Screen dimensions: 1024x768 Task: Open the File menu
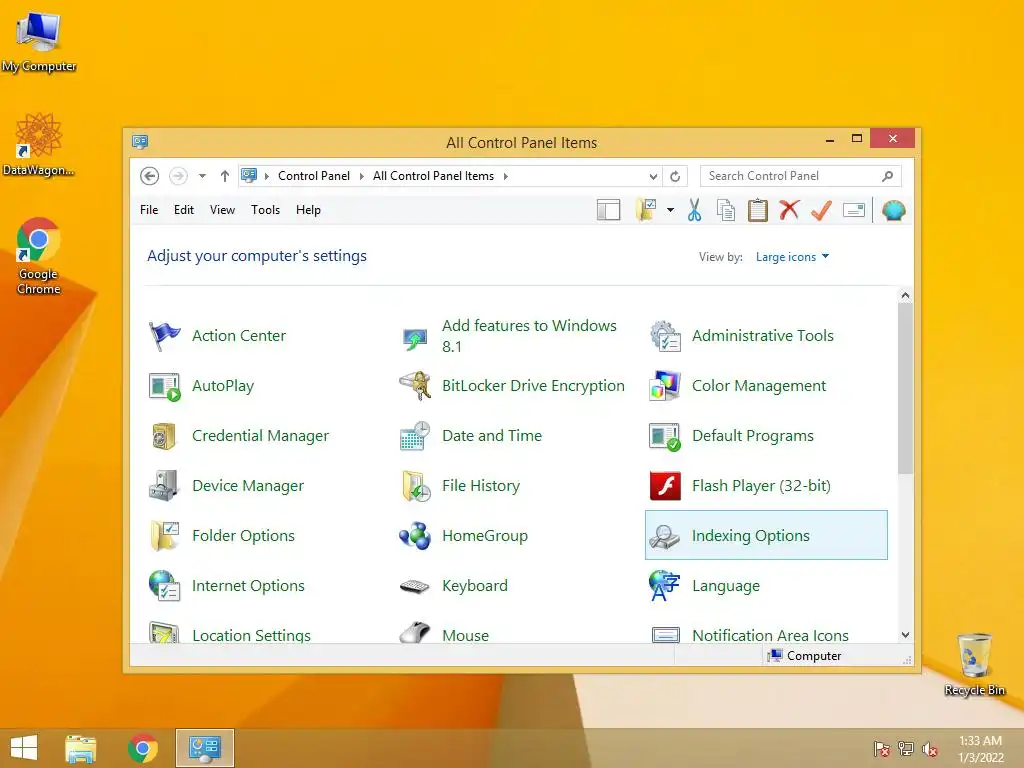[149, 210]
